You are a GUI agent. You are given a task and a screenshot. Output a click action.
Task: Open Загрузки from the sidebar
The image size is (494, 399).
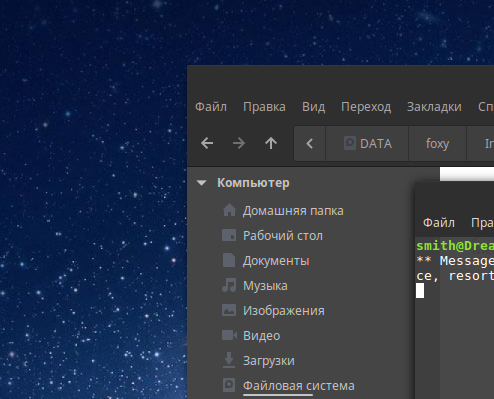coord(269,361)
